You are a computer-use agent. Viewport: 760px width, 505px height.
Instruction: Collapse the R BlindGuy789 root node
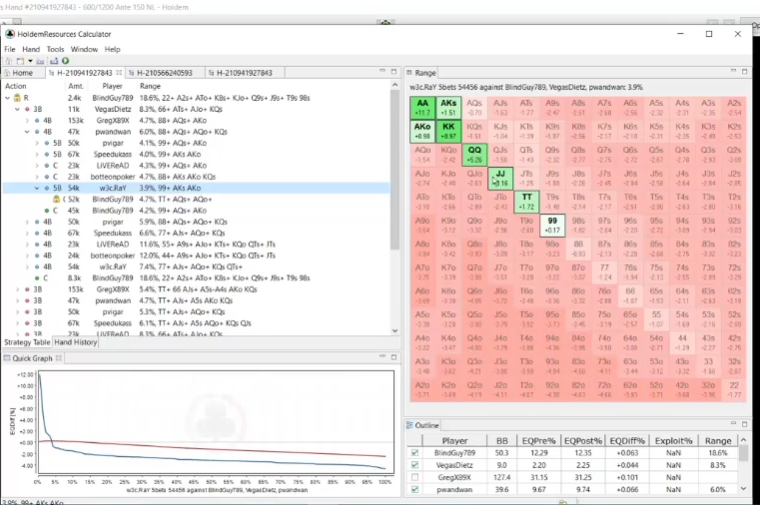(x=7, y=98)
